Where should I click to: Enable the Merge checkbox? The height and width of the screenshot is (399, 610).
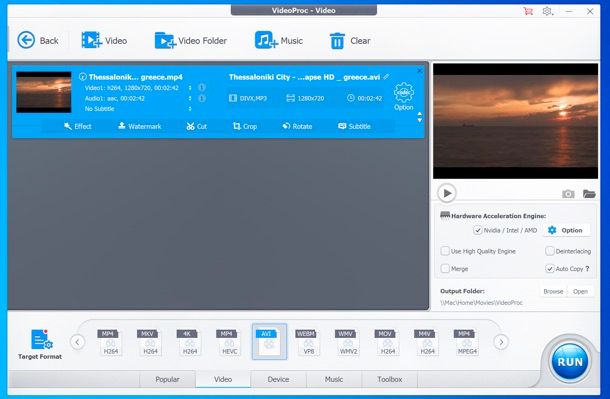pyautogui.click(x=445, y=268)
